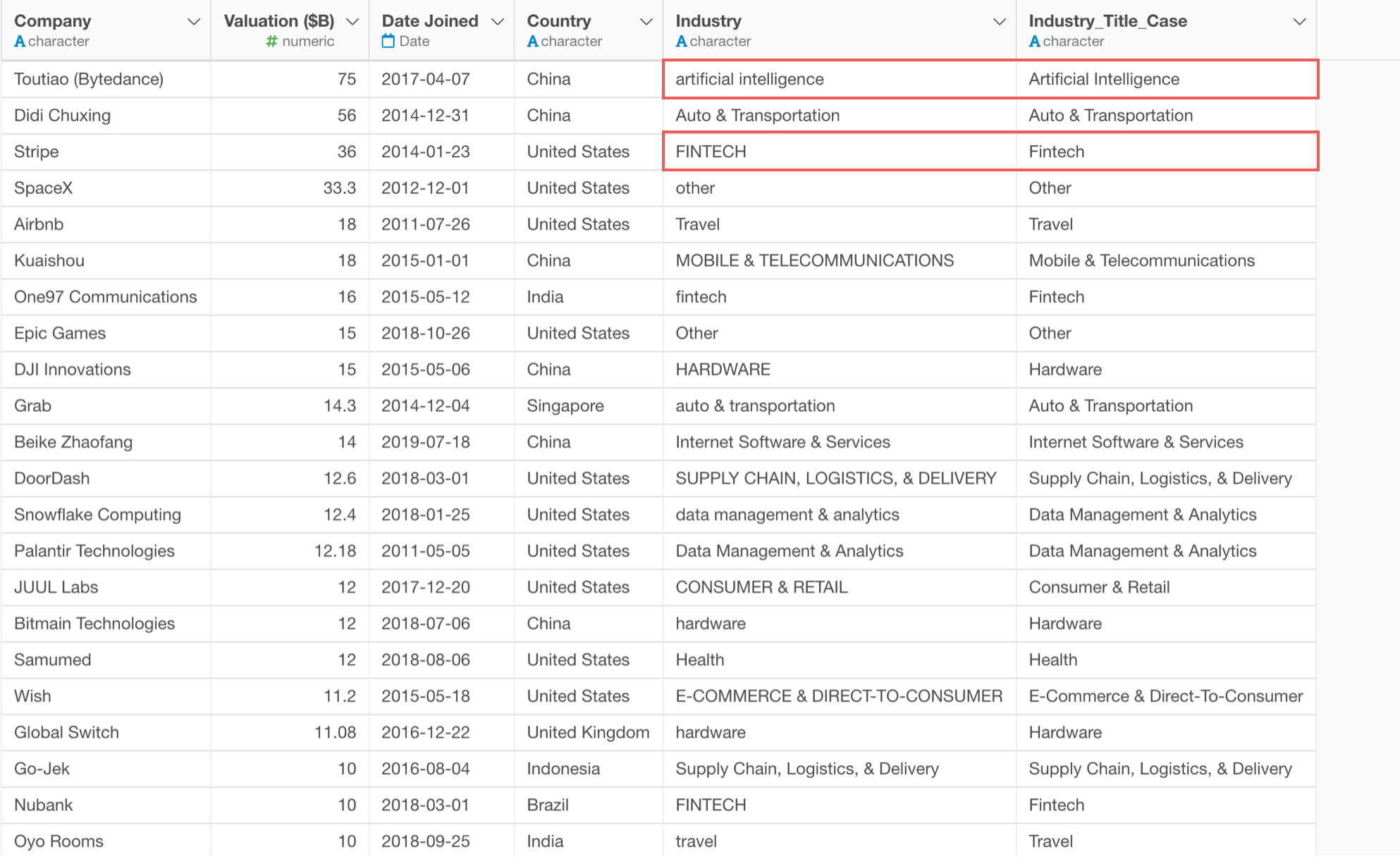The image size is (1400, 866).
Task: Select the date 2011-07-26 cell
Action: tap(442, 224)
